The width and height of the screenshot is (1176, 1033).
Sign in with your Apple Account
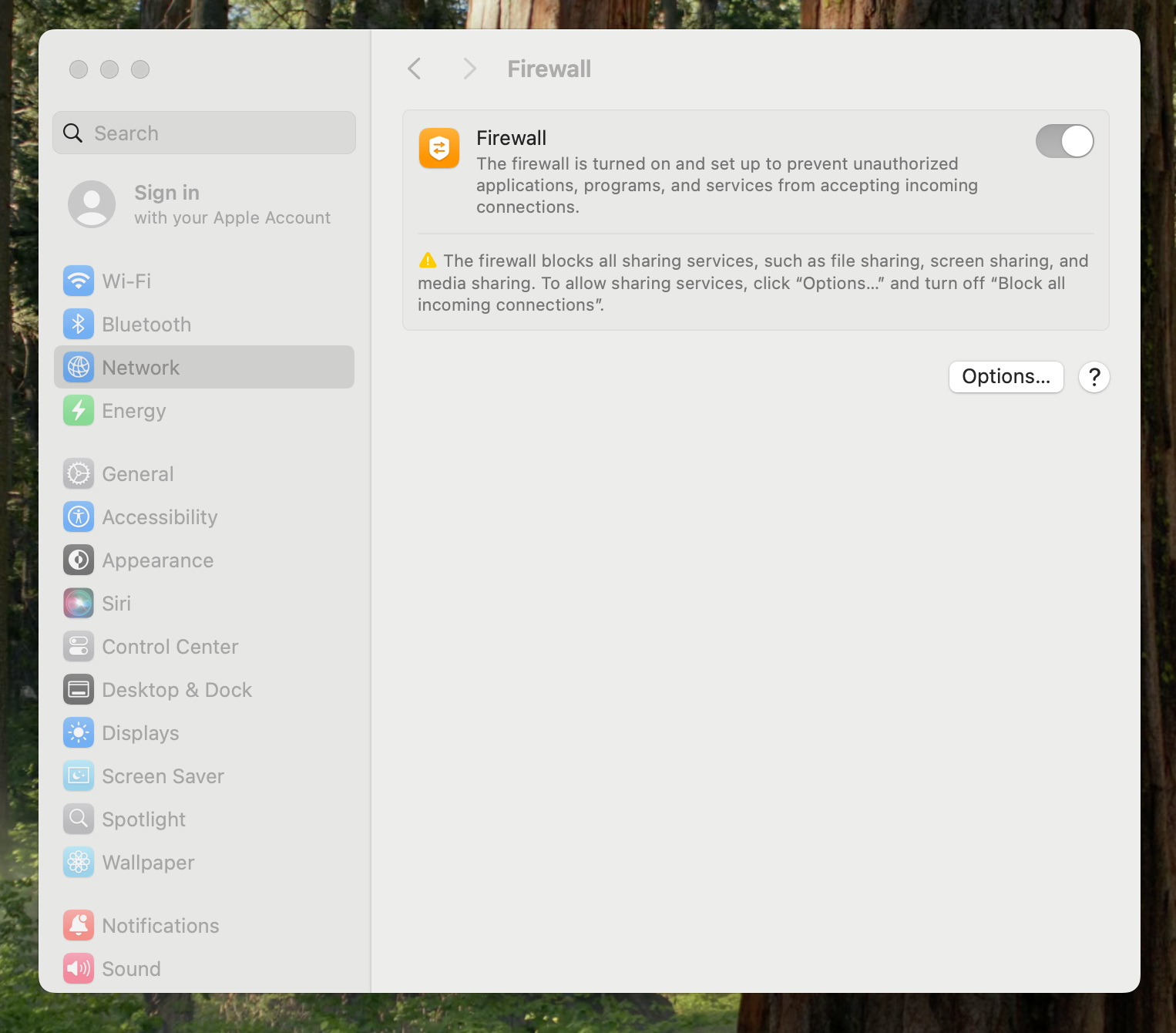pos(200,204)
